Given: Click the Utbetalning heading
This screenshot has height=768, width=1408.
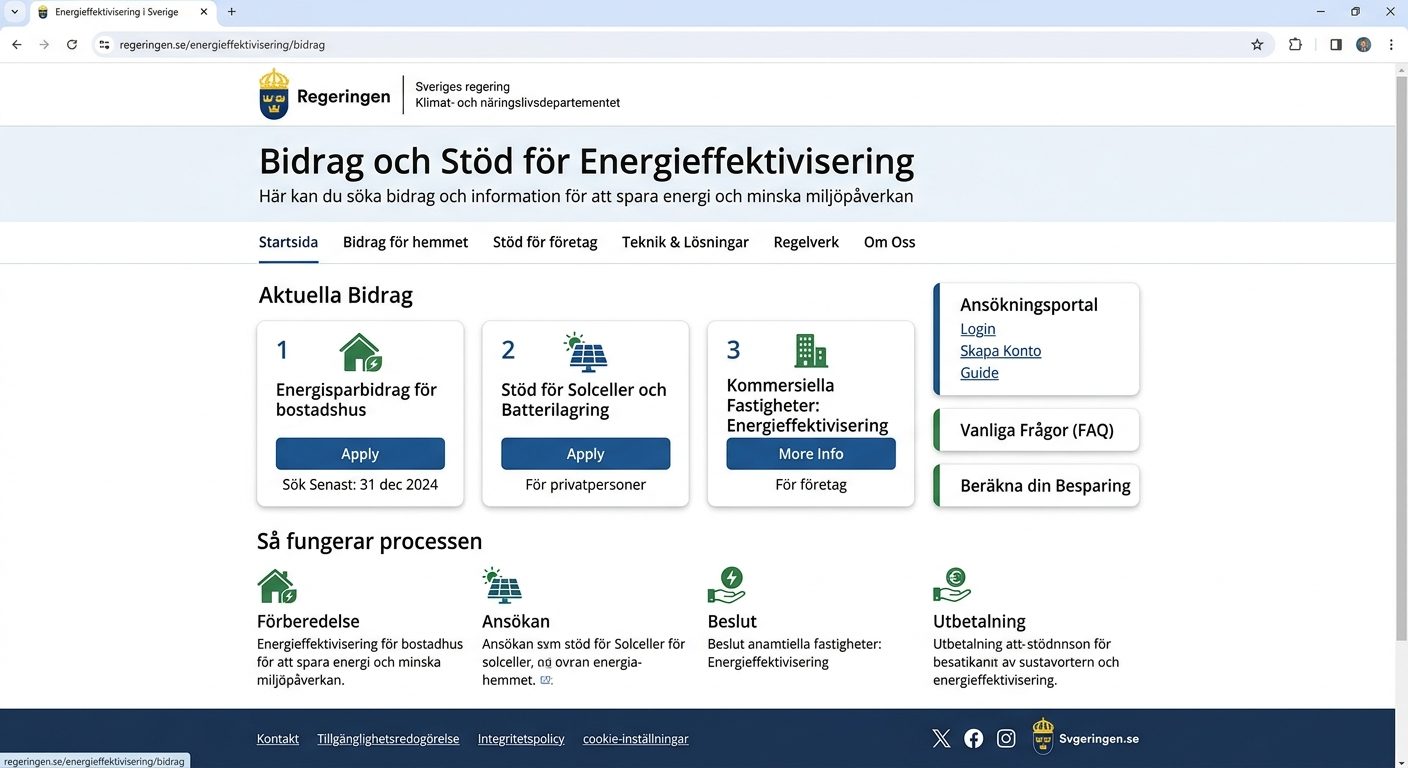Looking at the screenshot, I should pos(979,621).
